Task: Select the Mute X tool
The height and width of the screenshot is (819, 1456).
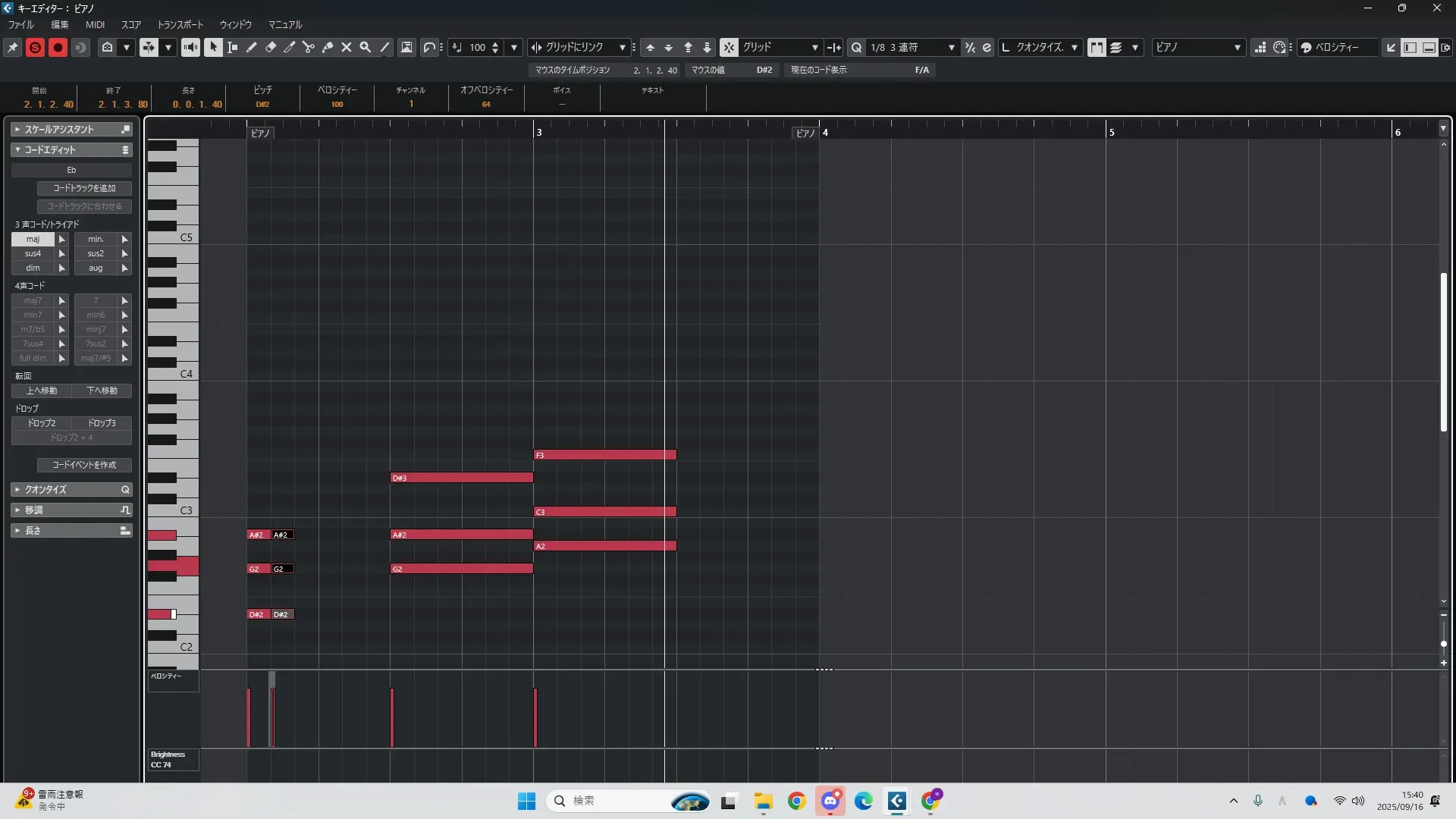Action: 347,47
